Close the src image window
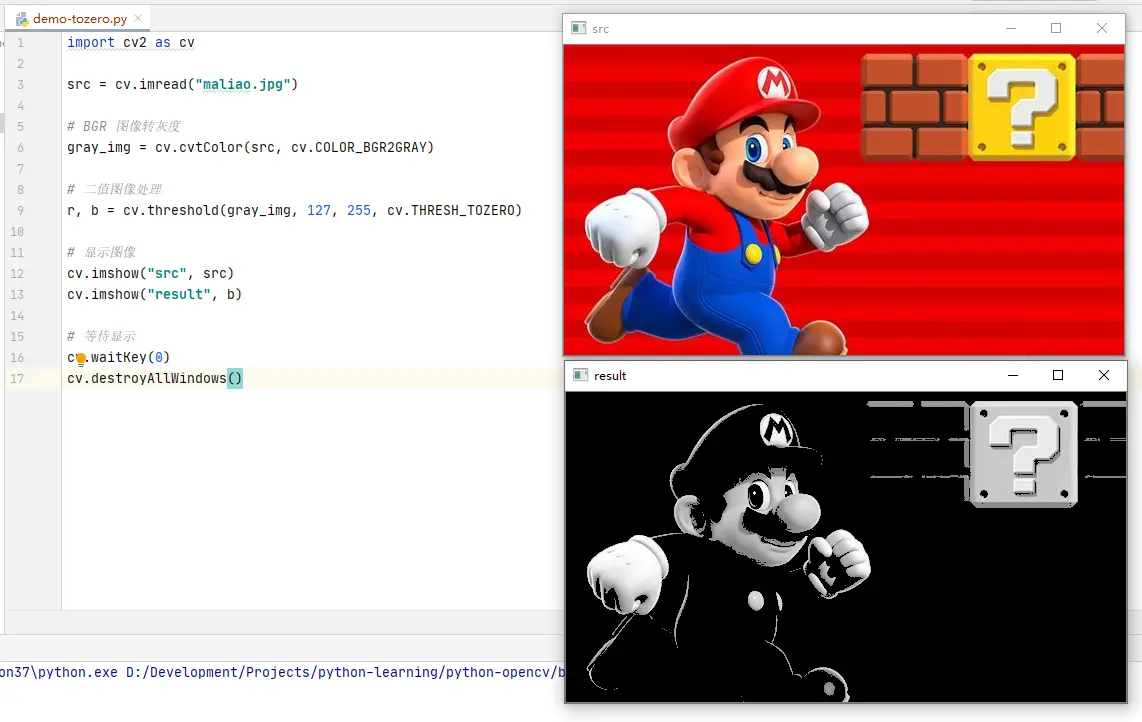The width and height of the screenshot is (1142, 722). tap(1102, 28)
